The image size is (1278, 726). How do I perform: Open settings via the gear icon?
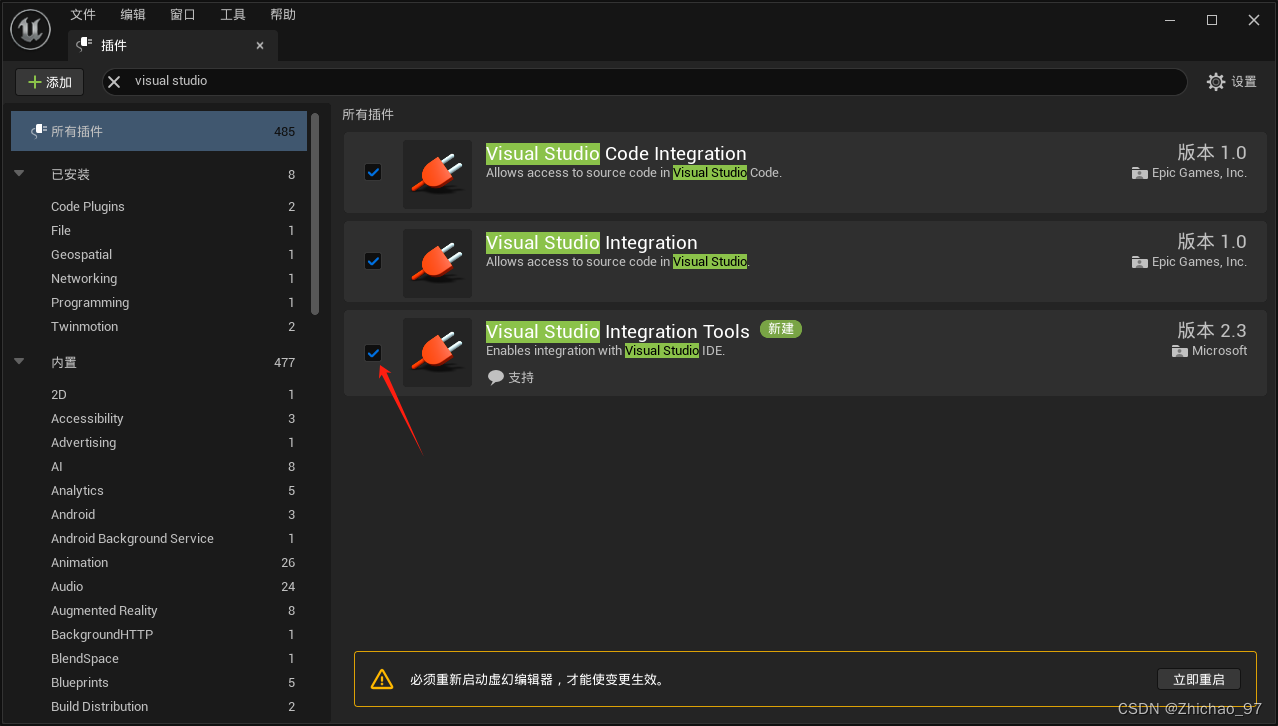coord(1215,82)
